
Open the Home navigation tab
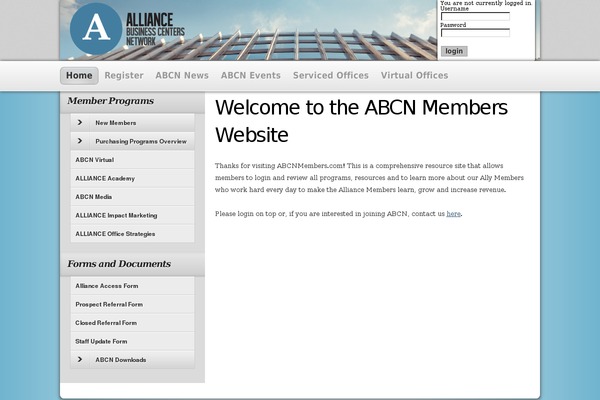[x=79, y=75]
